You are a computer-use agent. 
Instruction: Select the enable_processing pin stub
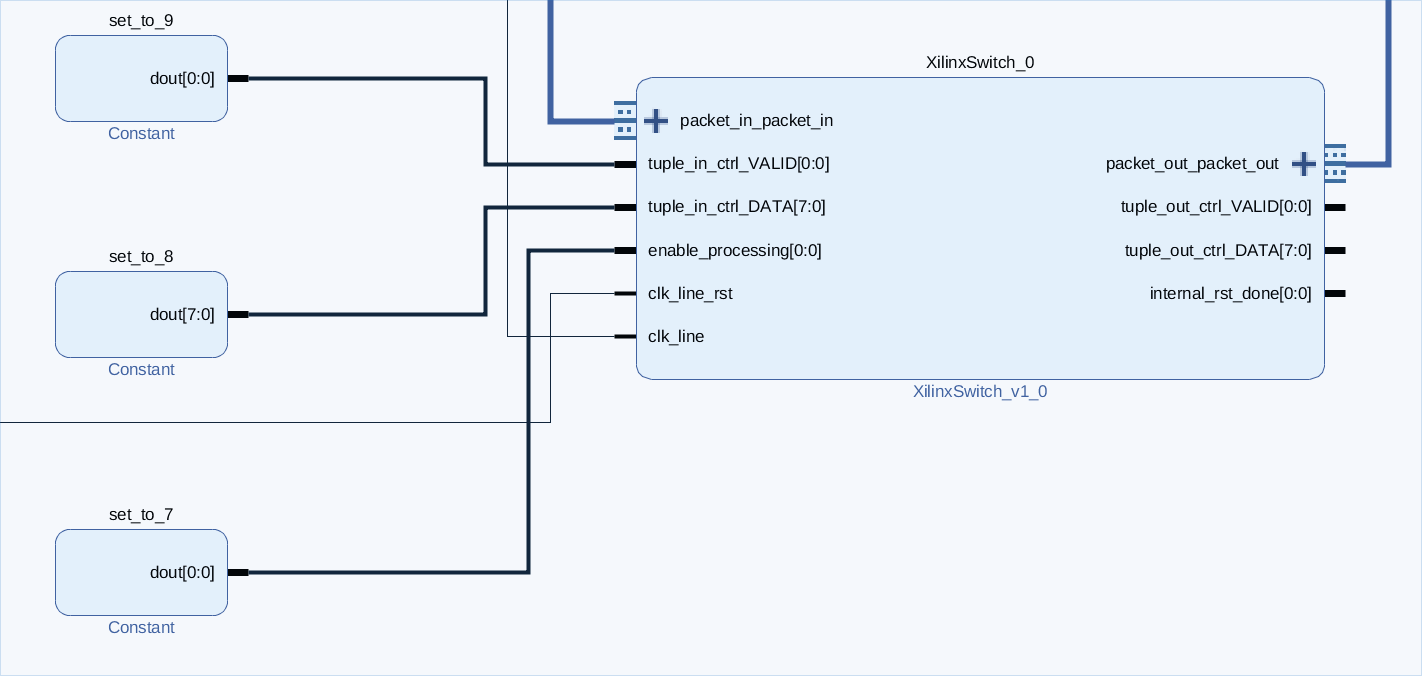(621, 250)
